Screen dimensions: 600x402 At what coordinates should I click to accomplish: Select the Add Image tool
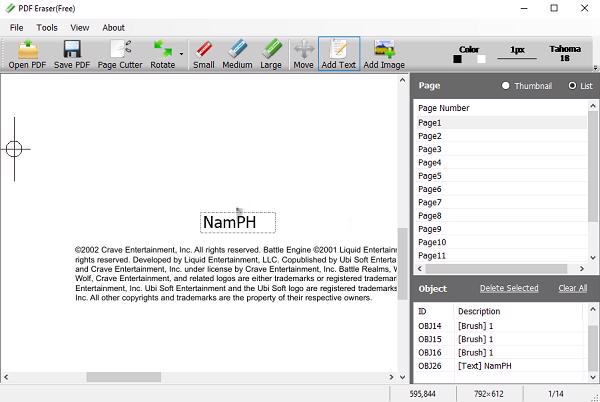[x=384, y=54]
